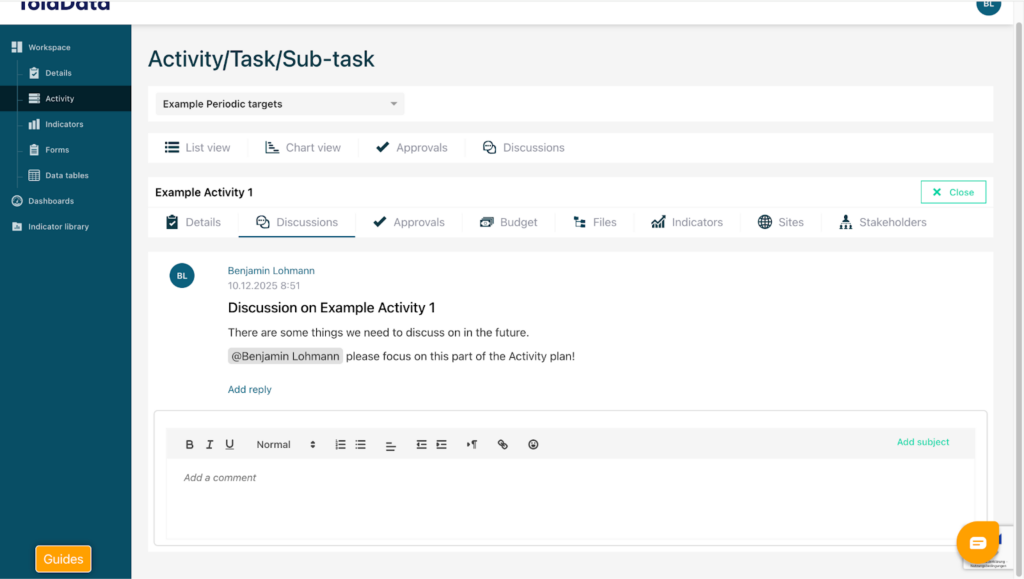This screenshot has height=579, width=1024.
Task: Insert a bulleted list
Action: coord(360,445)
